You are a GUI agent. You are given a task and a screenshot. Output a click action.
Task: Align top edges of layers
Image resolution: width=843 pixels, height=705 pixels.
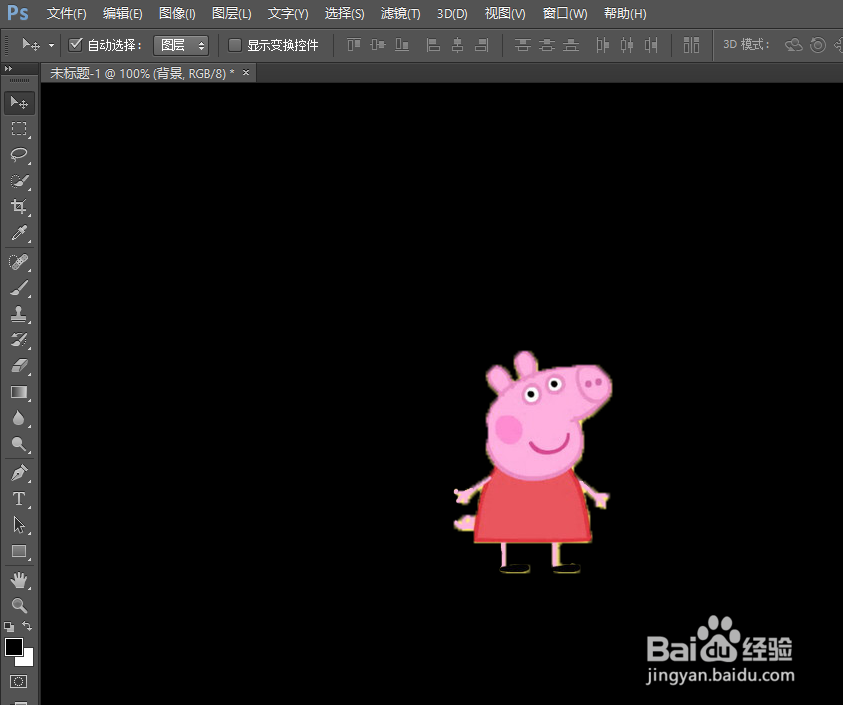tap(354, 45)
